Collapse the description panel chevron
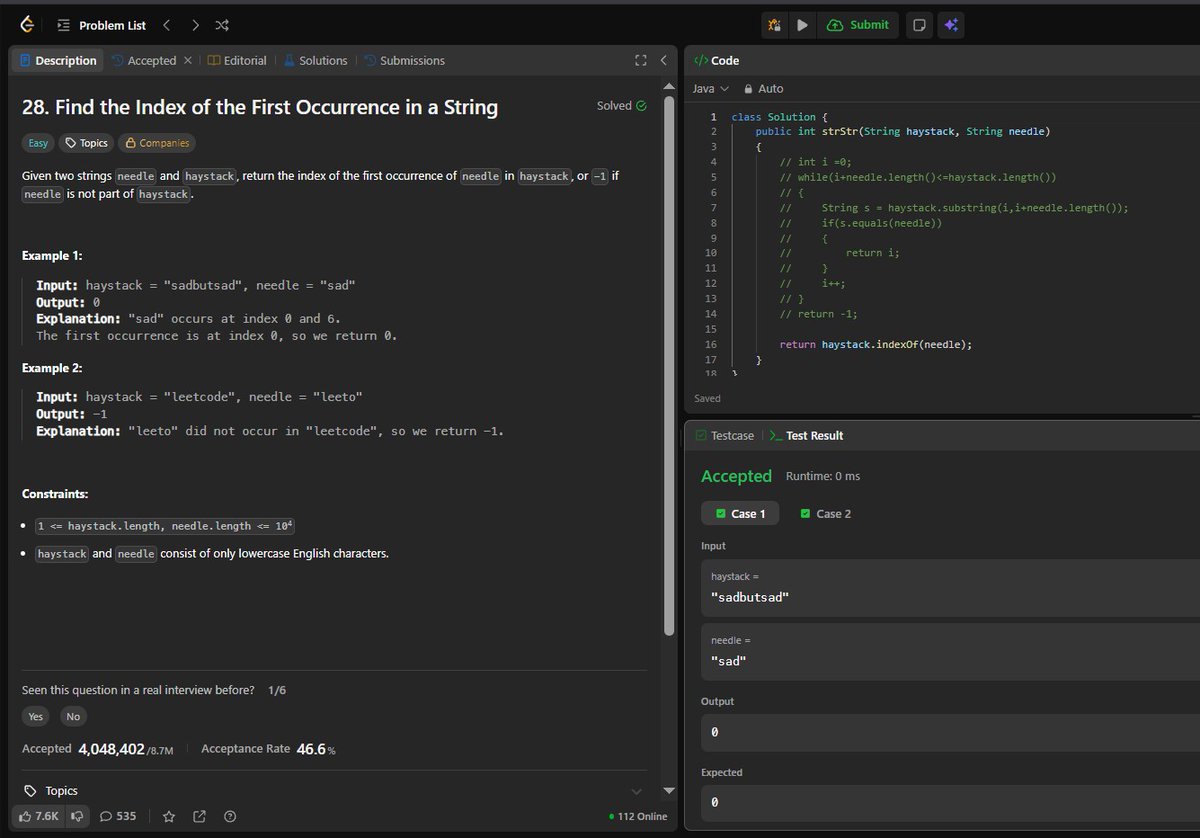 point(662,60)
